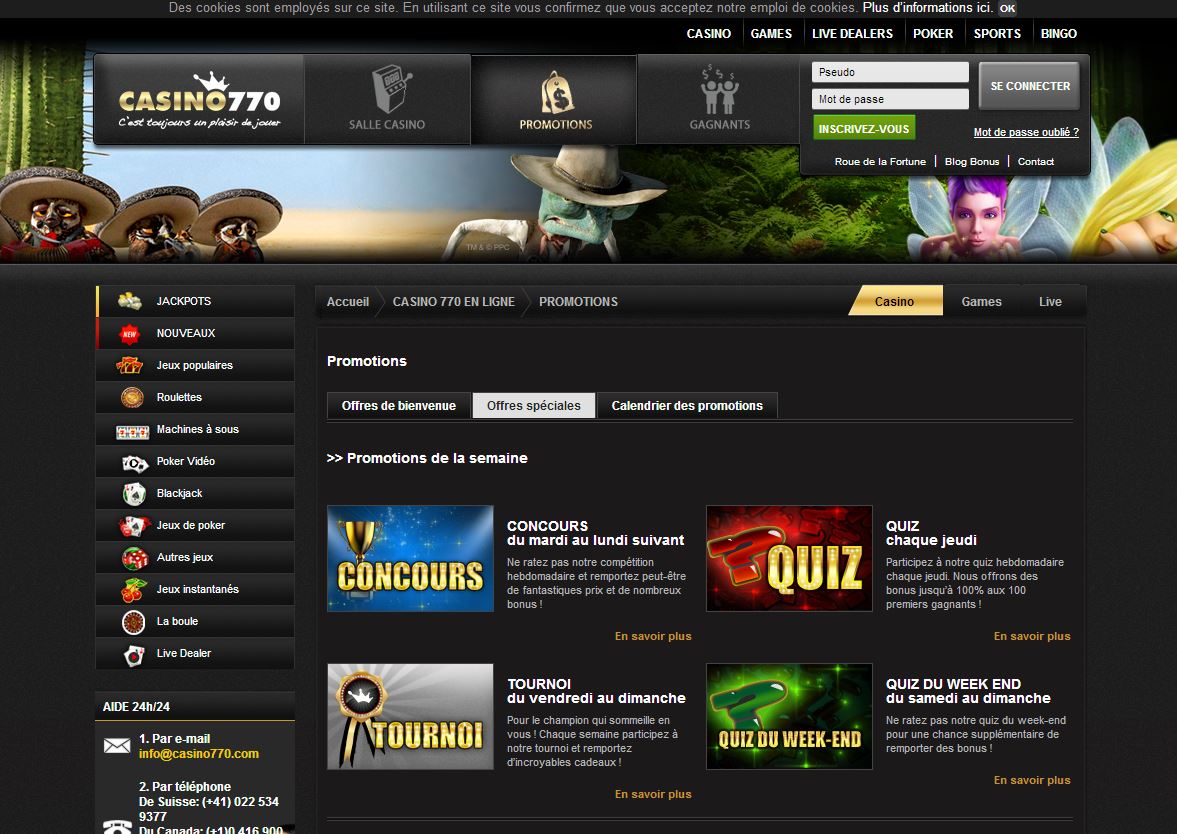The height and width of the screenshot is (834, 1177).
Task: Open SPORTS in top navigation
Action: point(997,34)
